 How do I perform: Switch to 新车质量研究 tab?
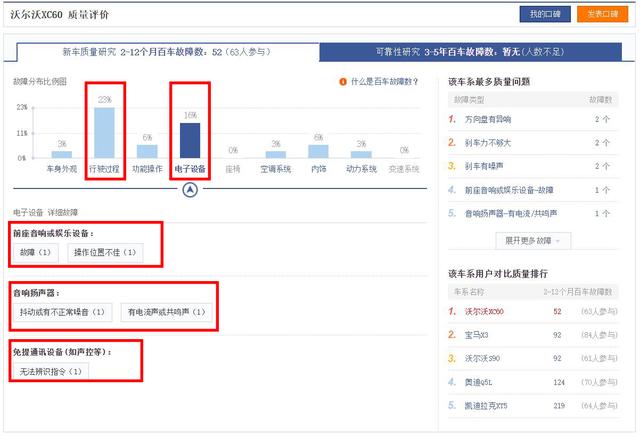(167, 52)
